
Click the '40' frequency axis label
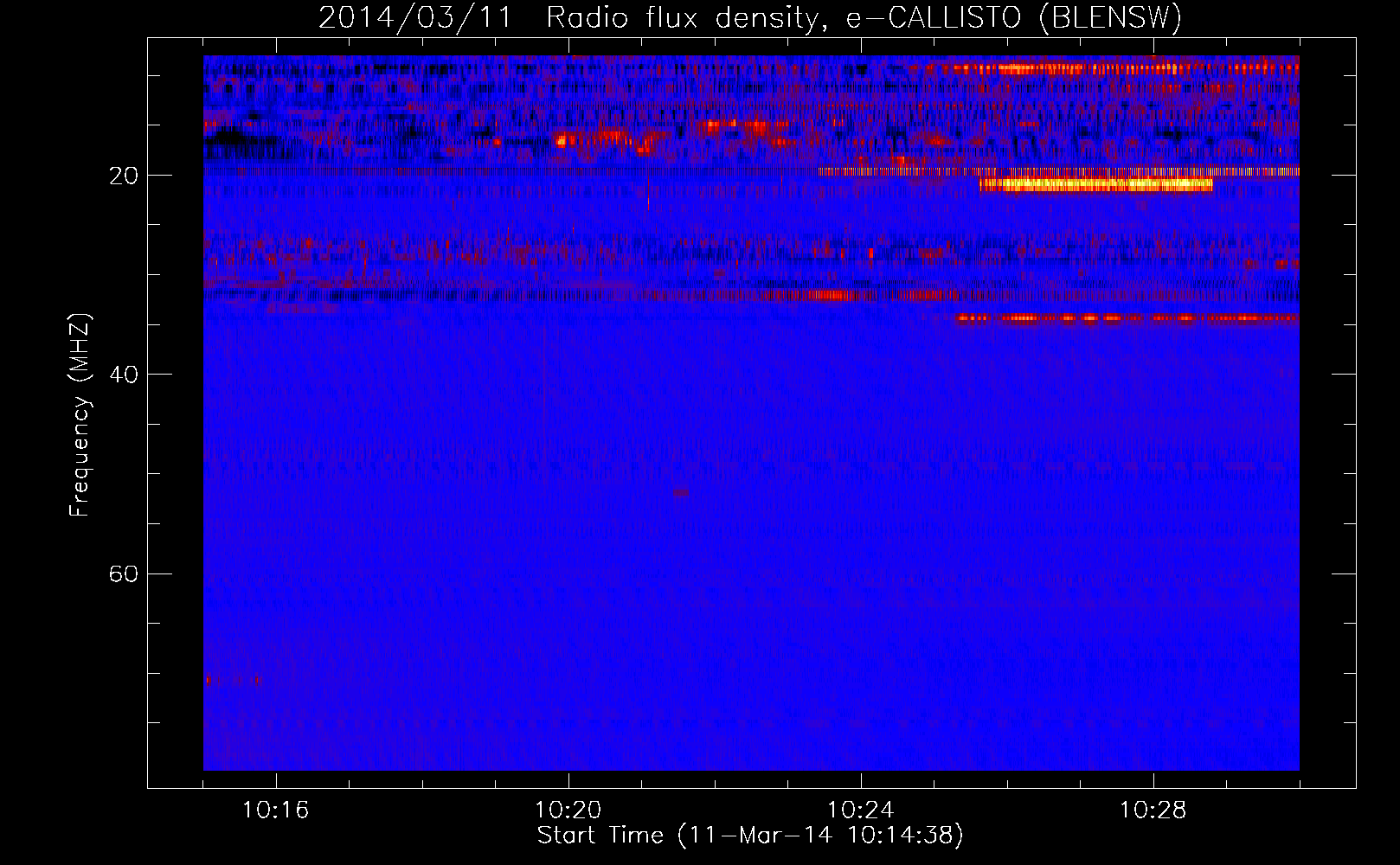[x=124, y=375]
